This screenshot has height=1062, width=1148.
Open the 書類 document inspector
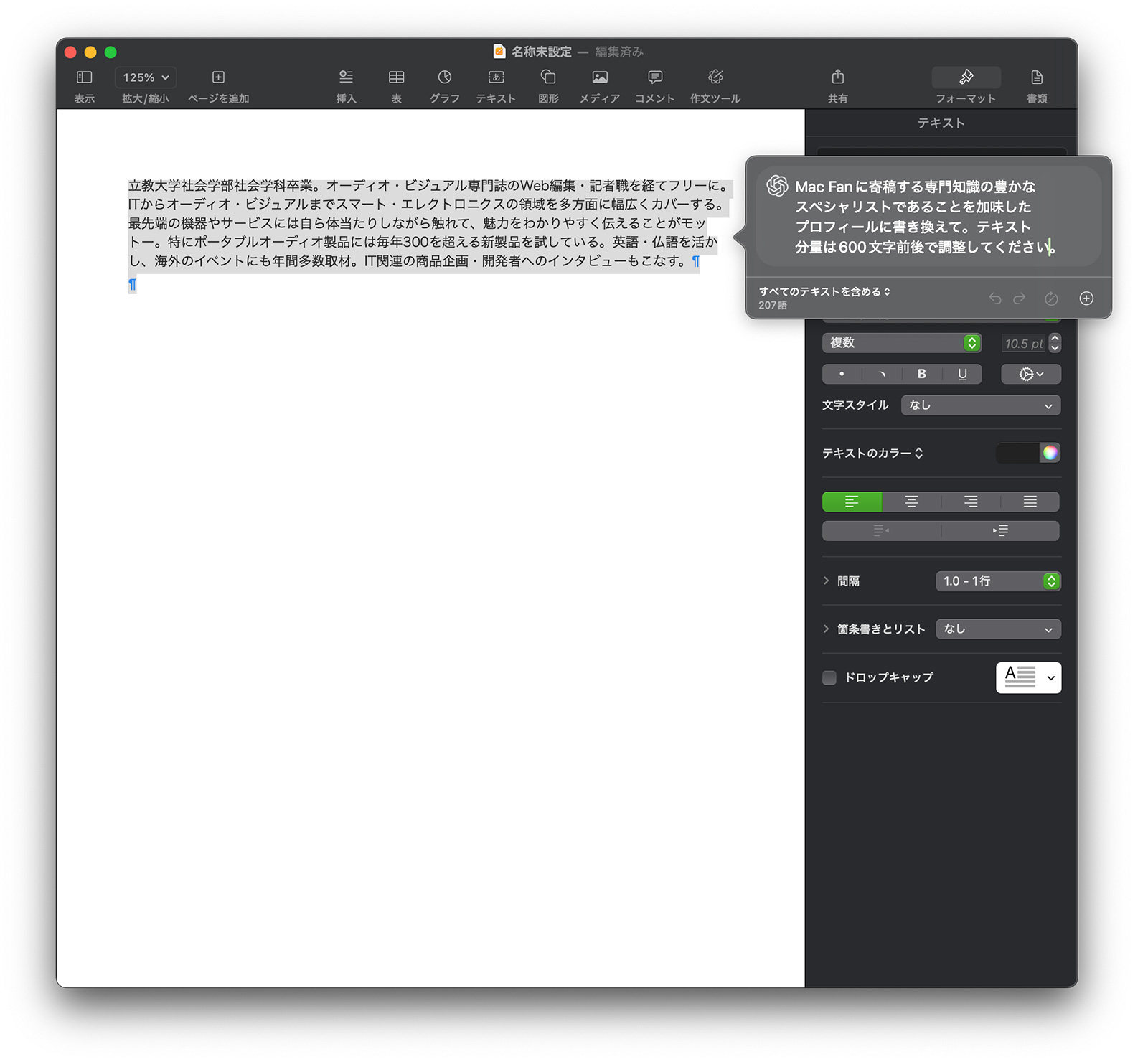(x=1037, y=77)
